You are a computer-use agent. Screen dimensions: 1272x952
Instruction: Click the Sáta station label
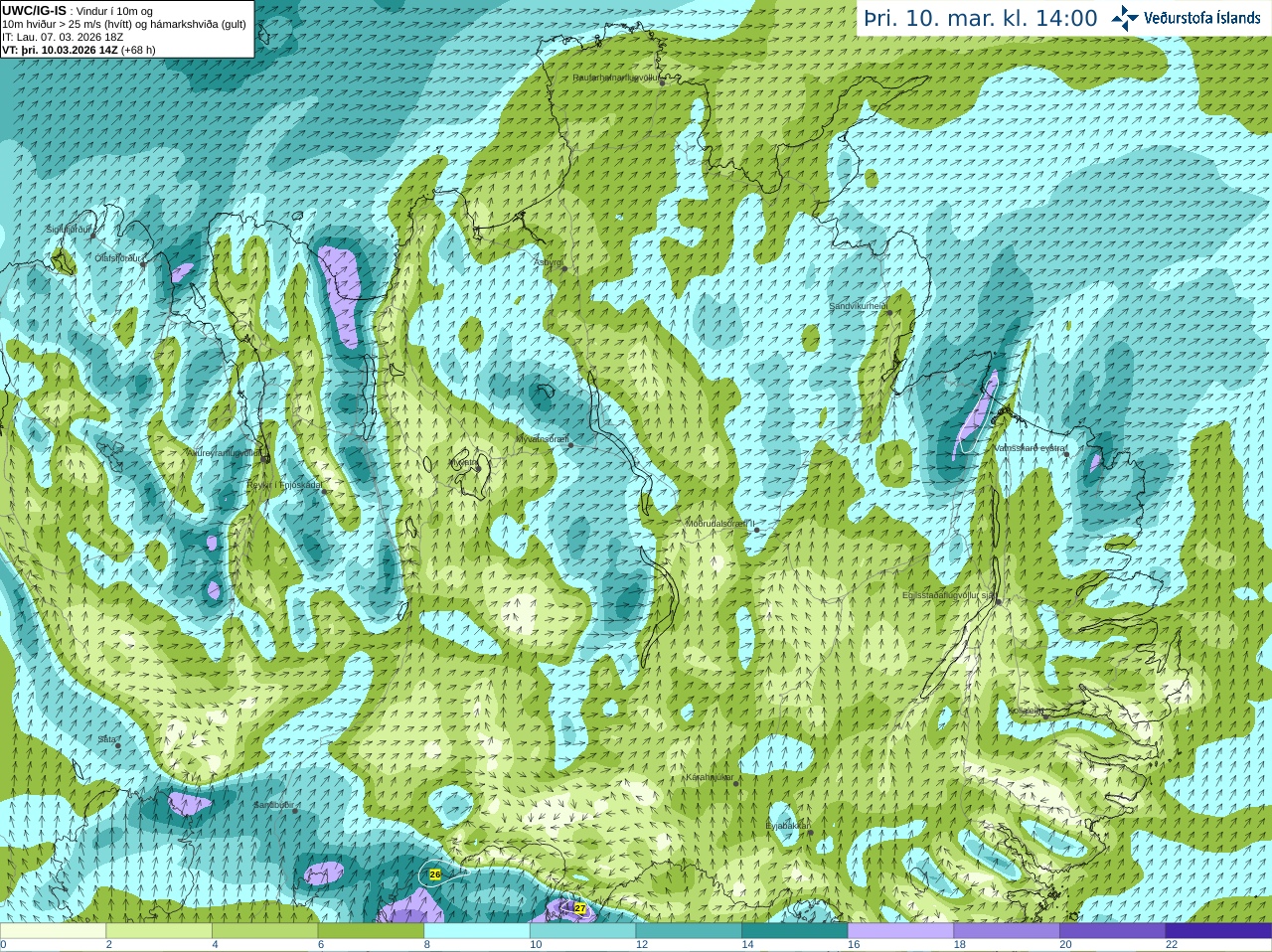point(106,739)
